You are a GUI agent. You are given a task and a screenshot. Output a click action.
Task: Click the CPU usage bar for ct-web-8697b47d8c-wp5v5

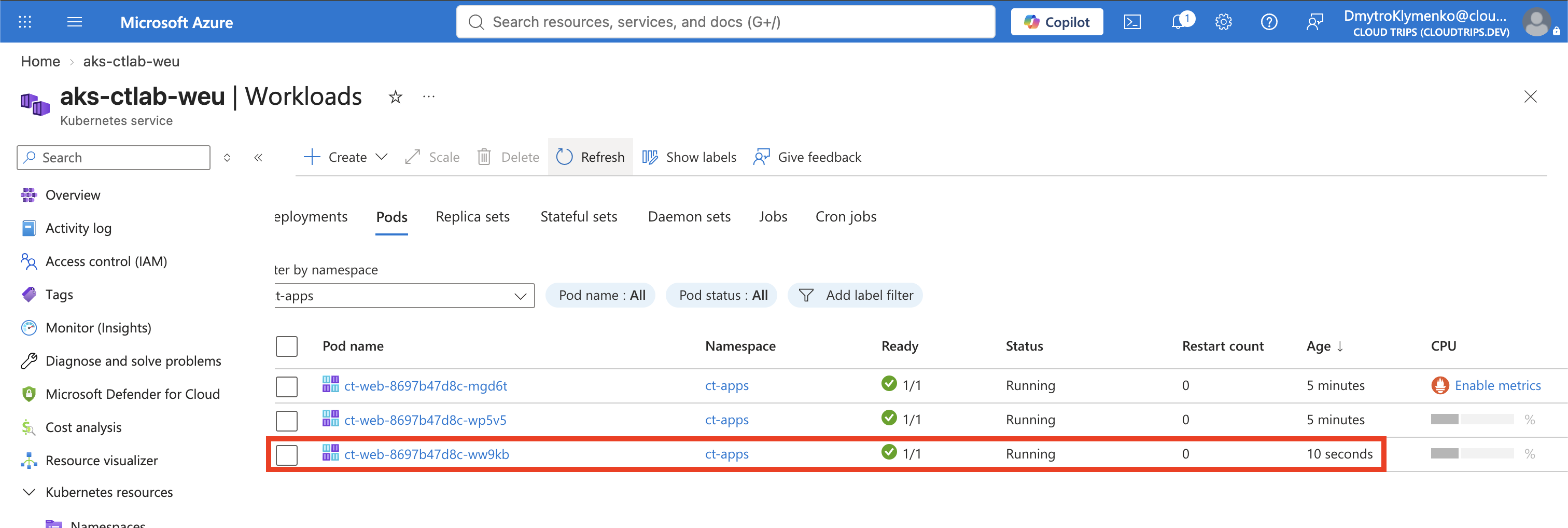click(x=1472, y=420)
